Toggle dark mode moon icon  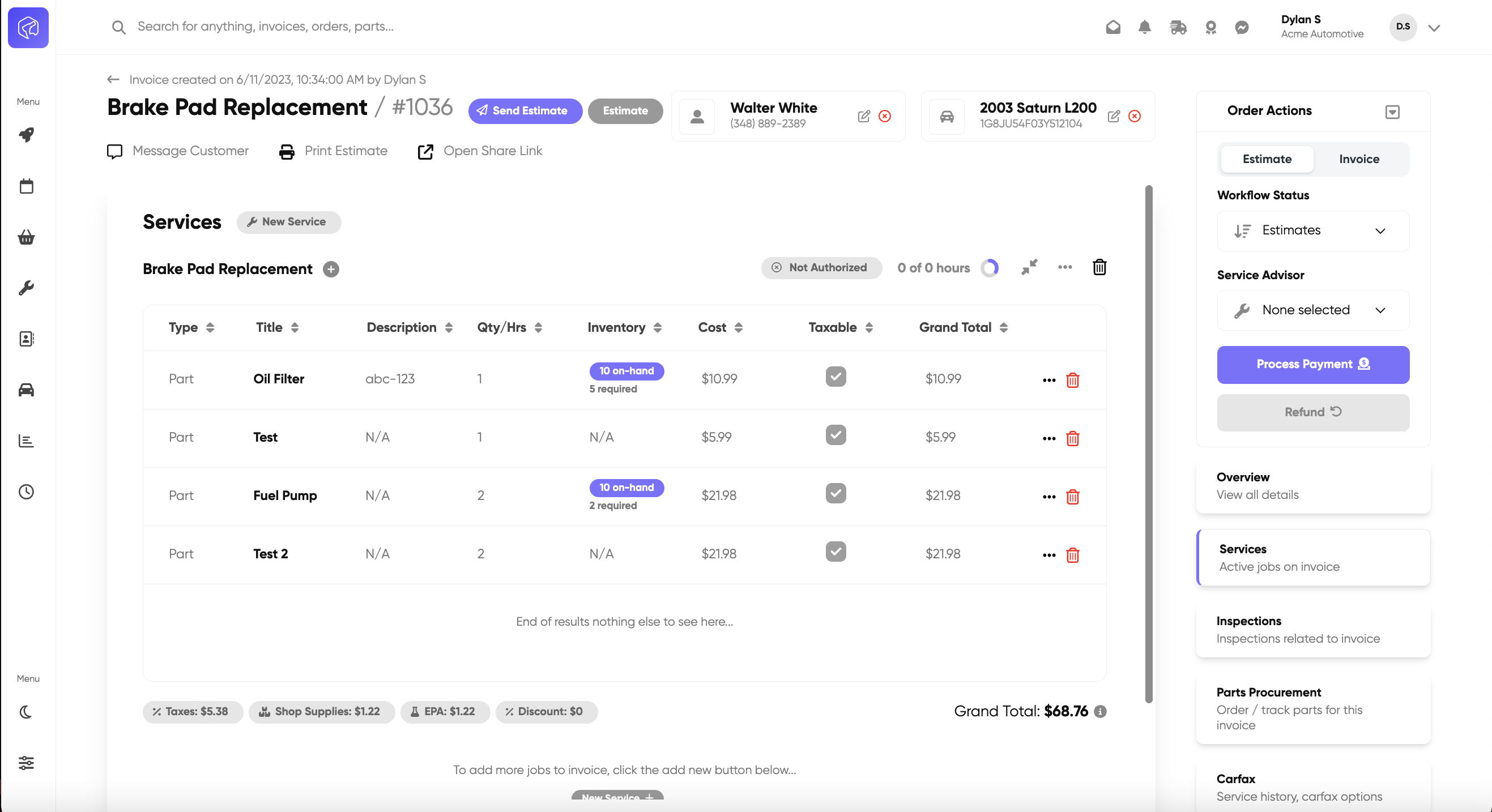pyautogui.click(x=27, y=712)
